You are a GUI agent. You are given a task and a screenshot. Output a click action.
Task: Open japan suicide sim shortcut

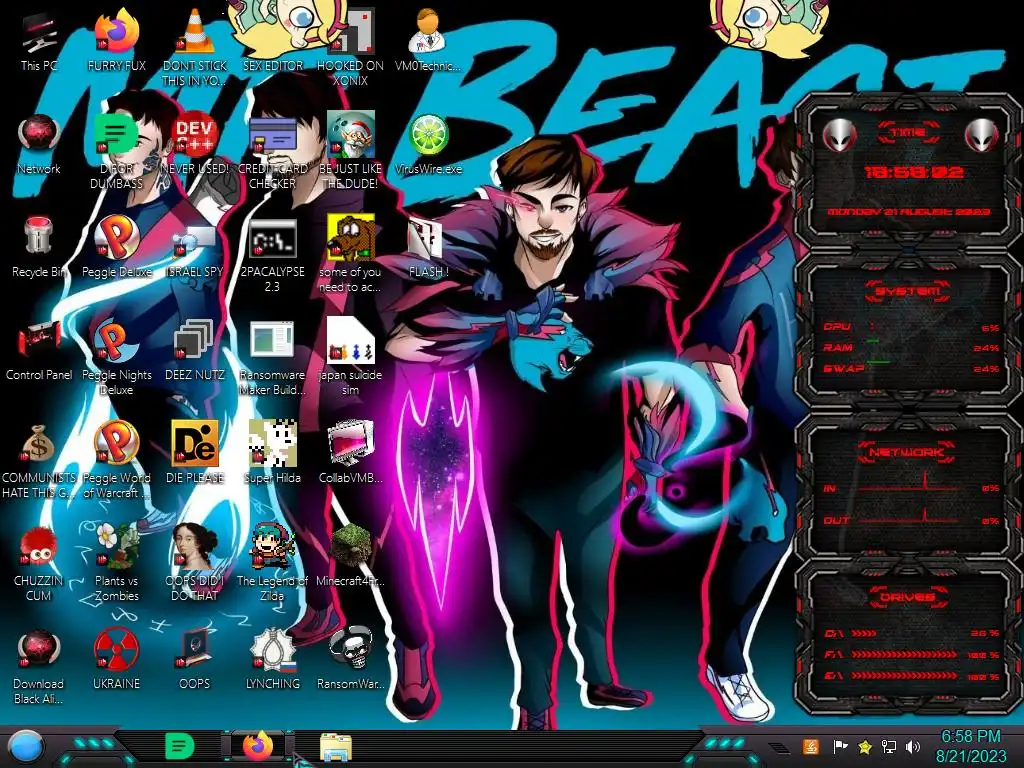351,356
